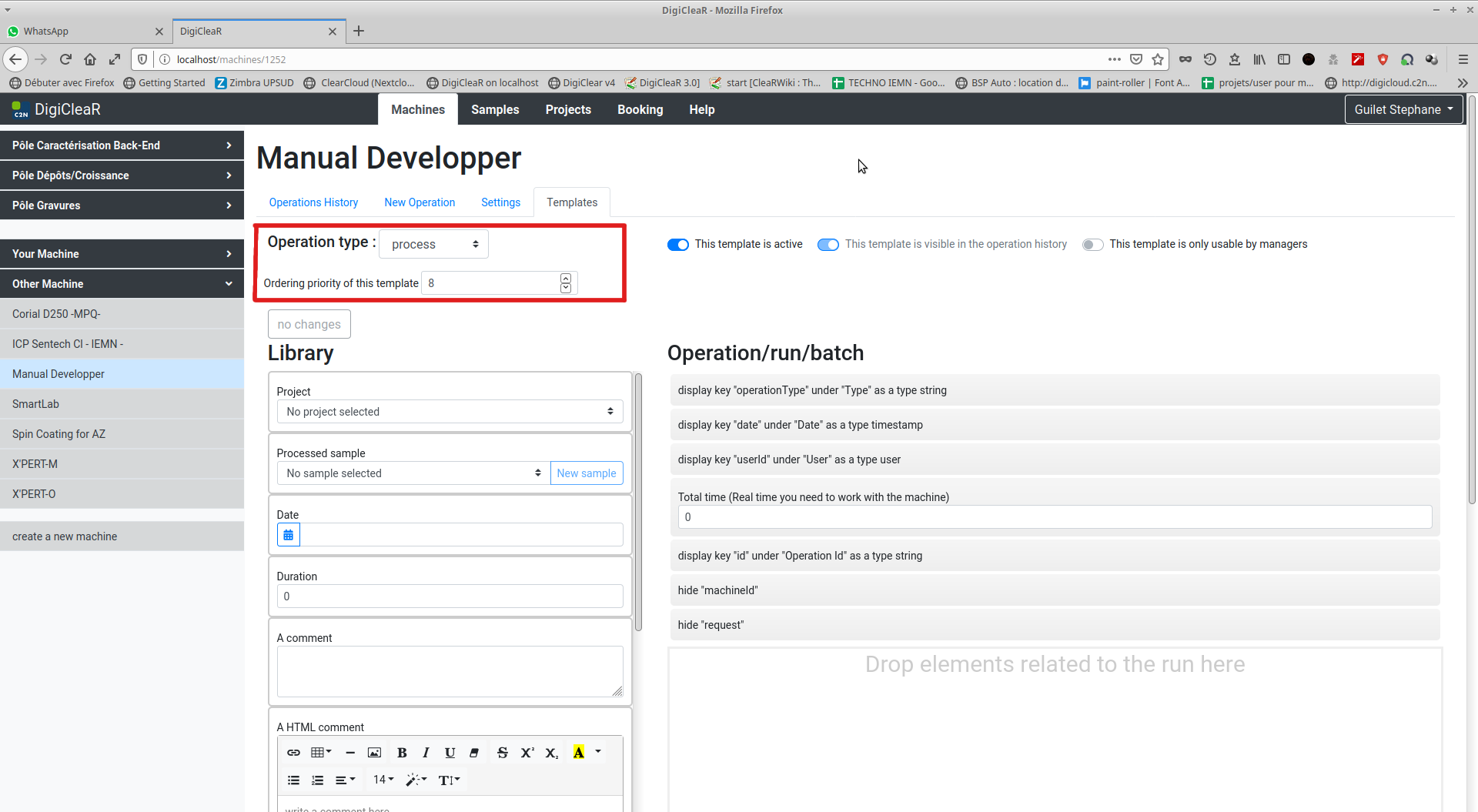
Task: Open the Date calendar picker icon
Action: pos(288,535)
